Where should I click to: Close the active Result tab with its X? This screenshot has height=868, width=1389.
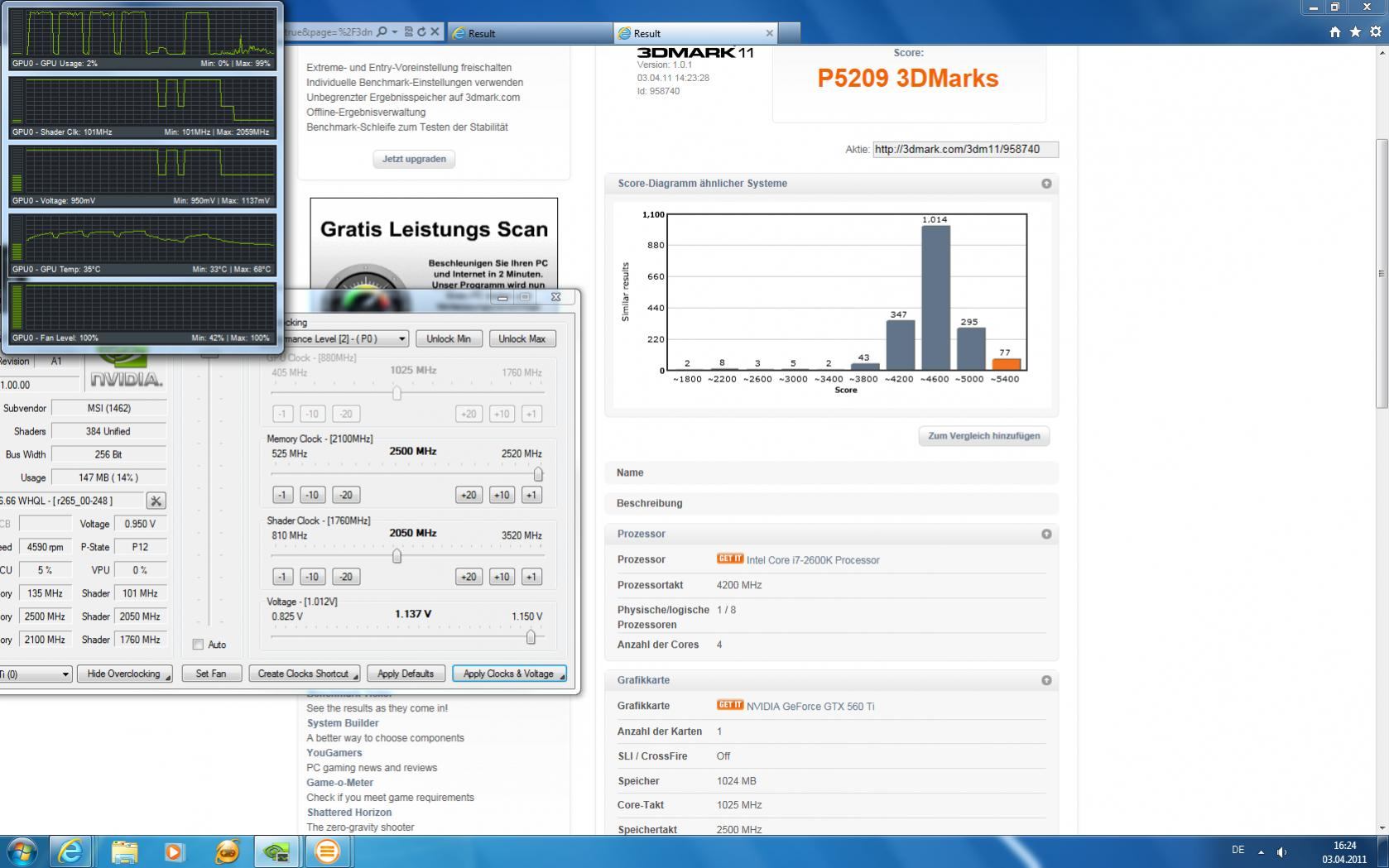pyautogui.click(x=769, y=33)
